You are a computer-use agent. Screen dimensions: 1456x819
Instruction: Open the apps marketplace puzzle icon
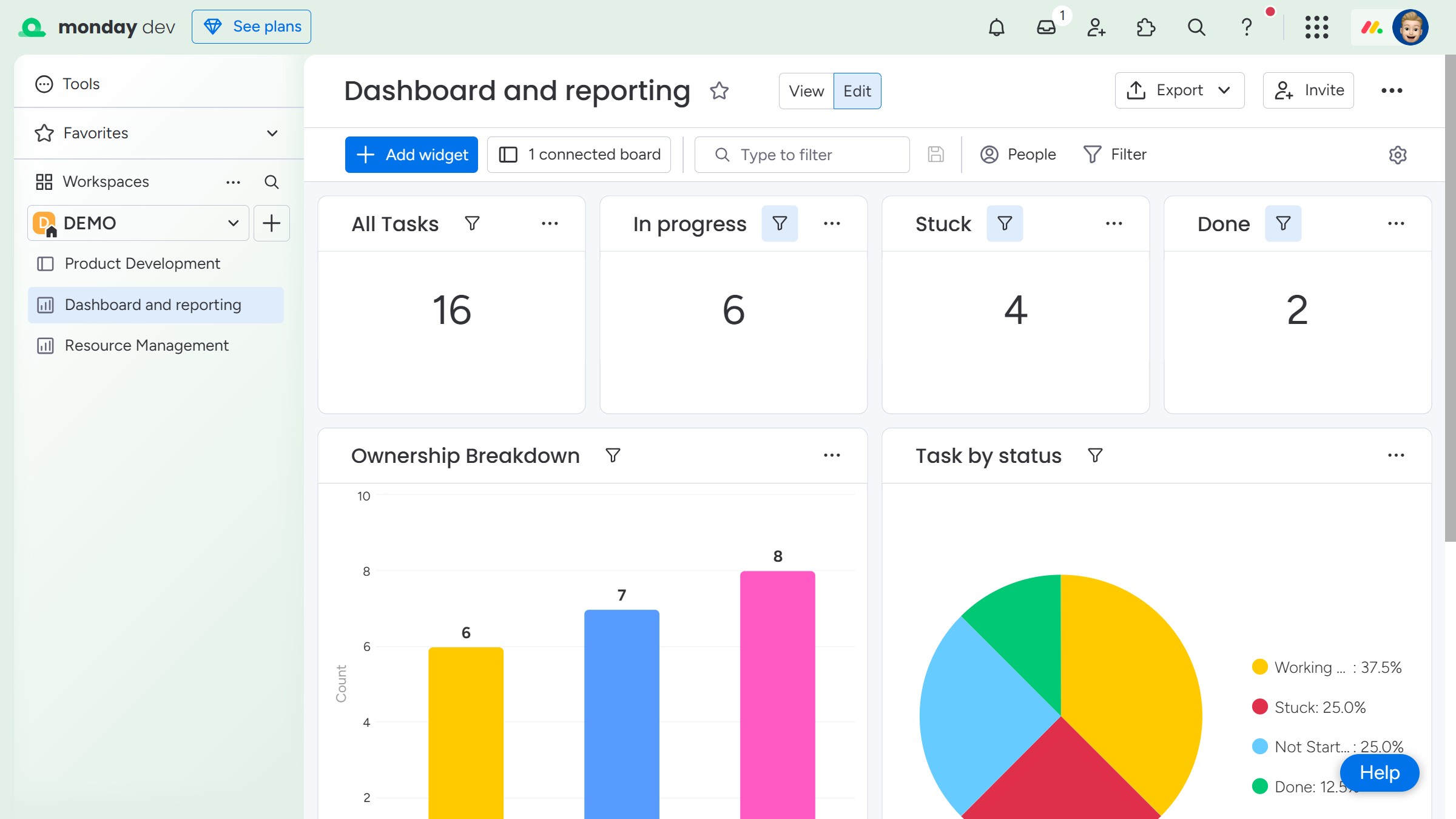click(1146, 27)
